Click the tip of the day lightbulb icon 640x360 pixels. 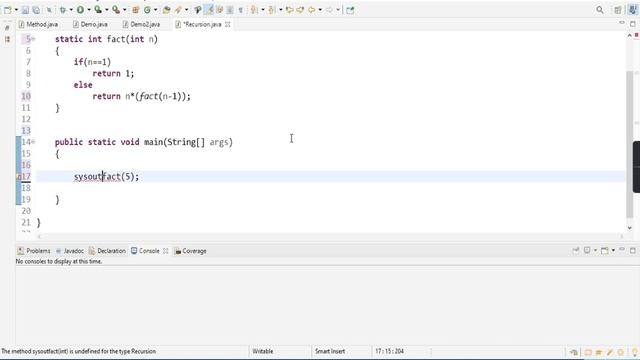pos(635,352)
